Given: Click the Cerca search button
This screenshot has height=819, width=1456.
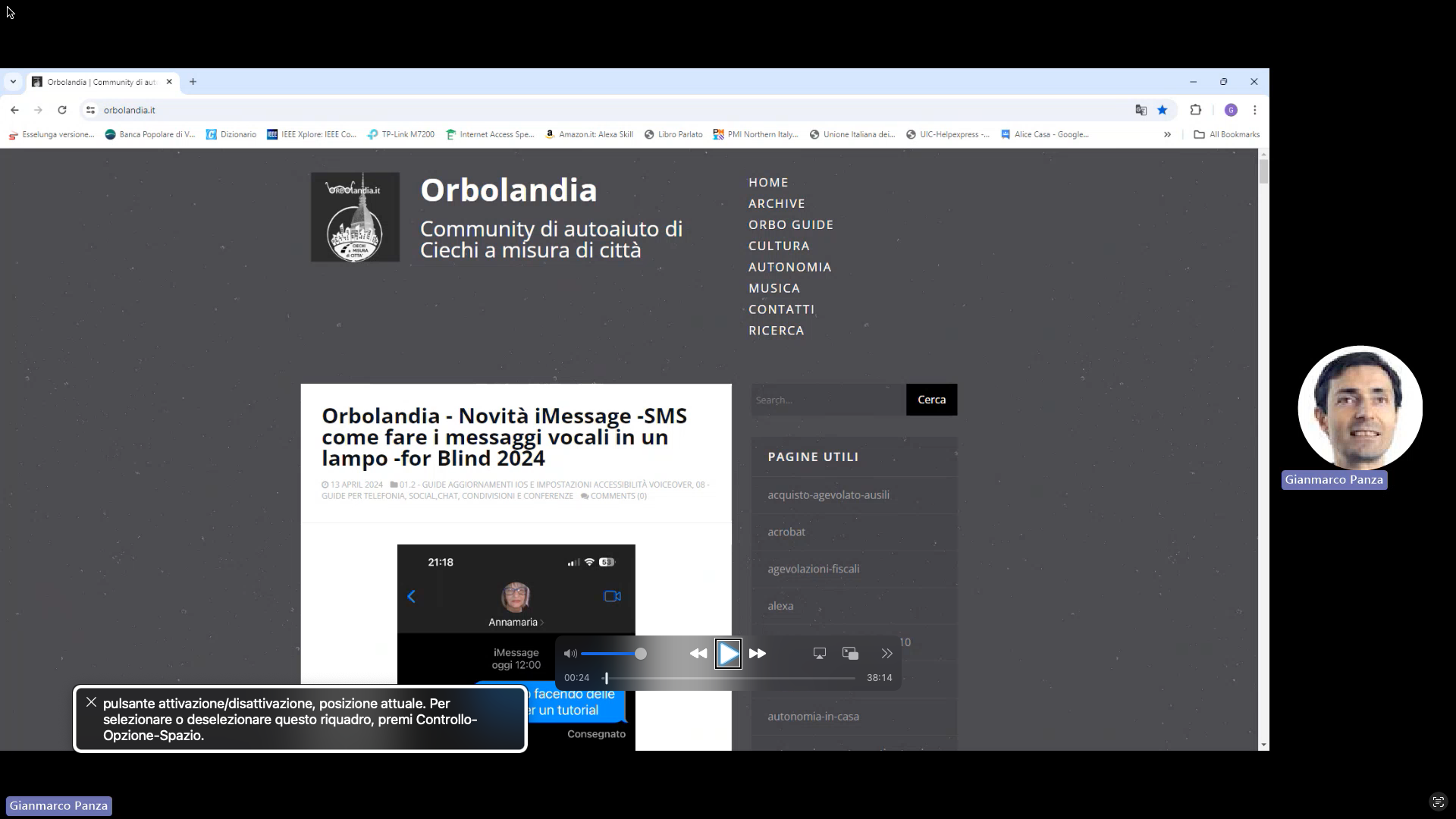Looking at the screenshot, I should (931, 400).
